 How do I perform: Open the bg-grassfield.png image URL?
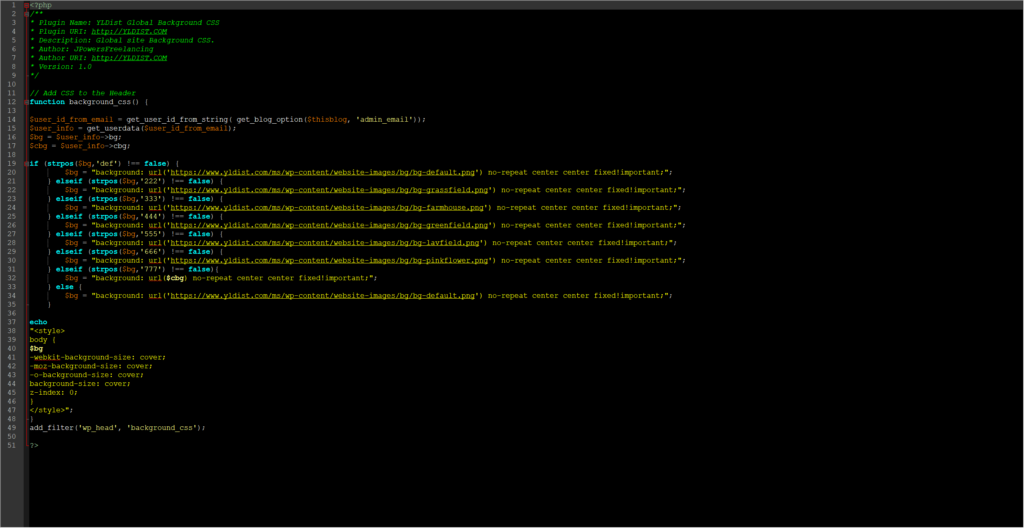click(x=333, y=189)
